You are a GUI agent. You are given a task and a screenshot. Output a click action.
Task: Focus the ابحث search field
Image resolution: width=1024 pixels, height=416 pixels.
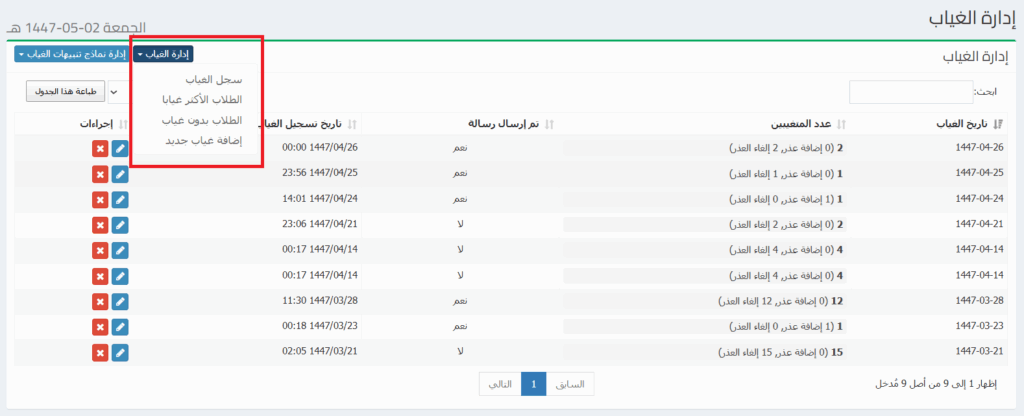click(x=910, y=92)
